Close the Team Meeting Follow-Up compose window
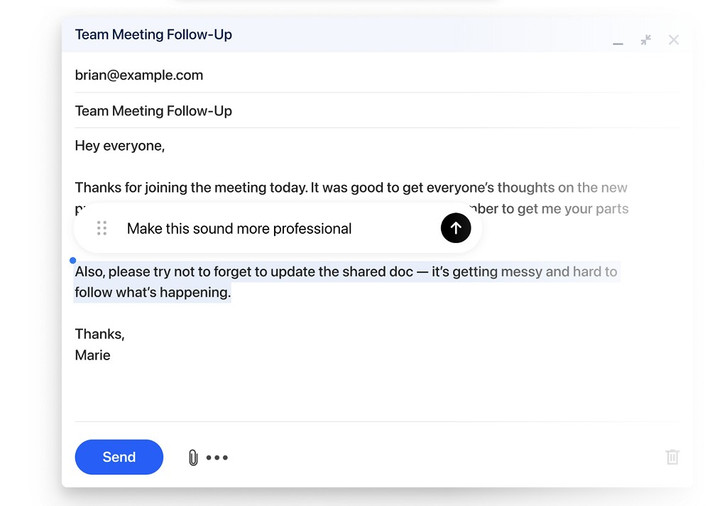 click(673, 40)
